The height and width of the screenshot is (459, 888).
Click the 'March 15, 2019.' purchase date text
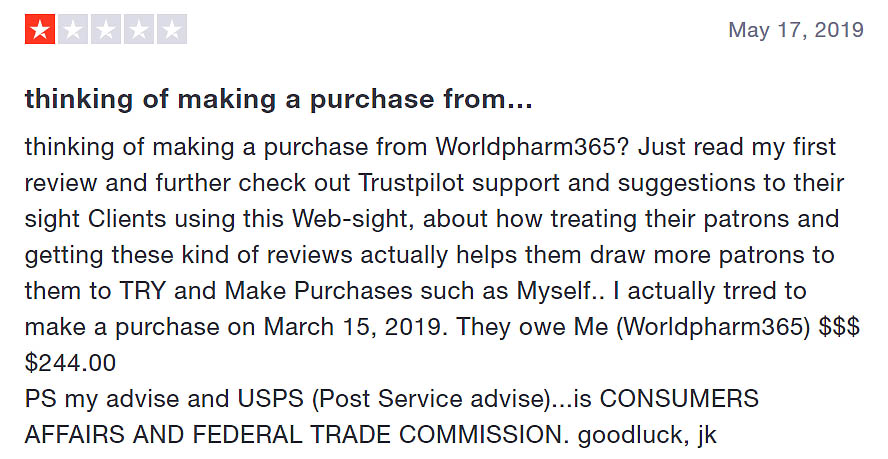[356, 327]
